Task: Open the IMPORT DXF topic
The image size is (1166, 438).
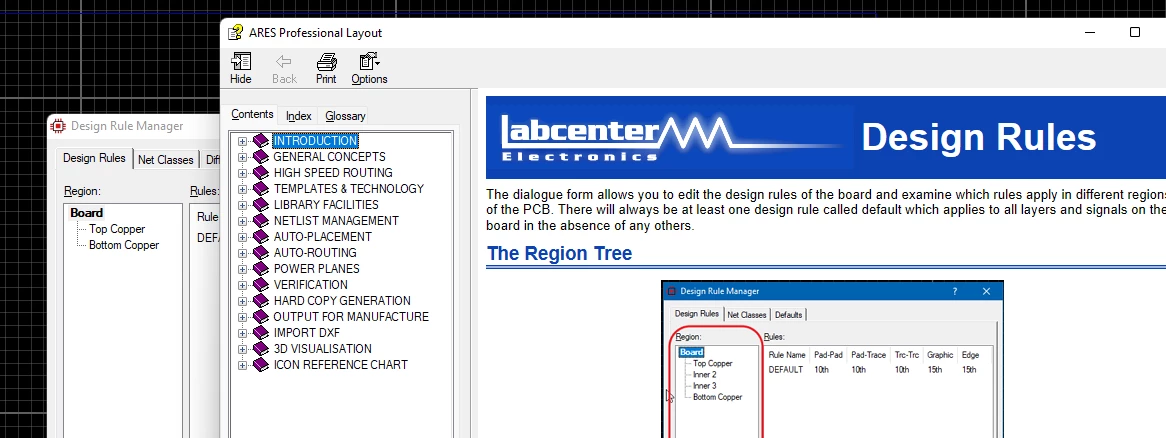Action: point(306,332)
